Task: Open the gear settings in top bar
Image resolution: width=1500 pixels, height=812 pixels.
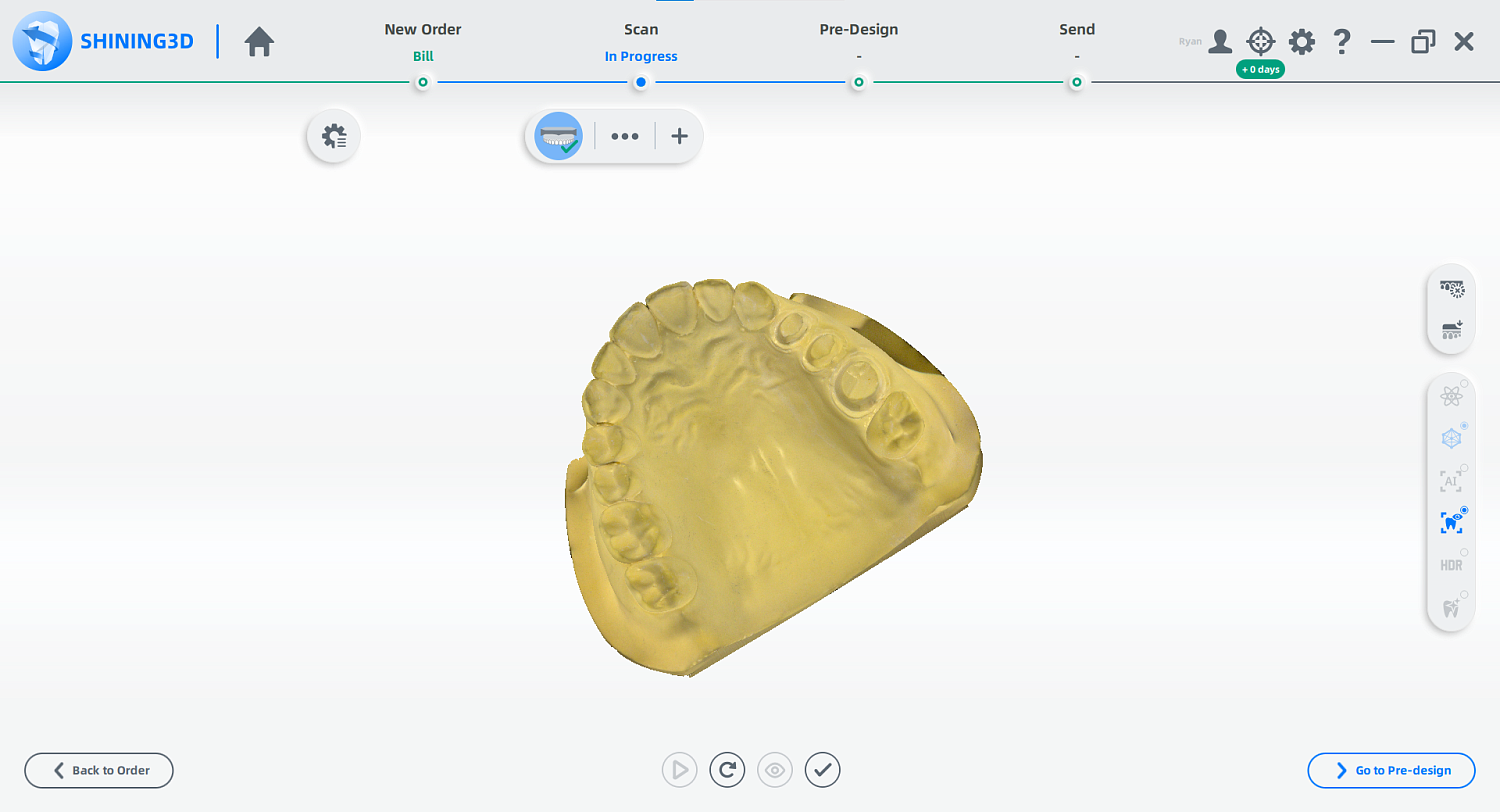Action: coord(1301,42)
